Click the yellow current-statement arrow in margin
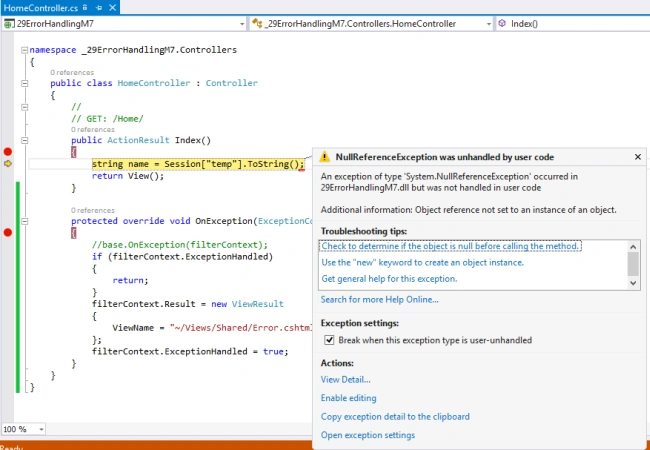Image resolution: width=650 pixels, height=450 pixels. click(7, 164)
